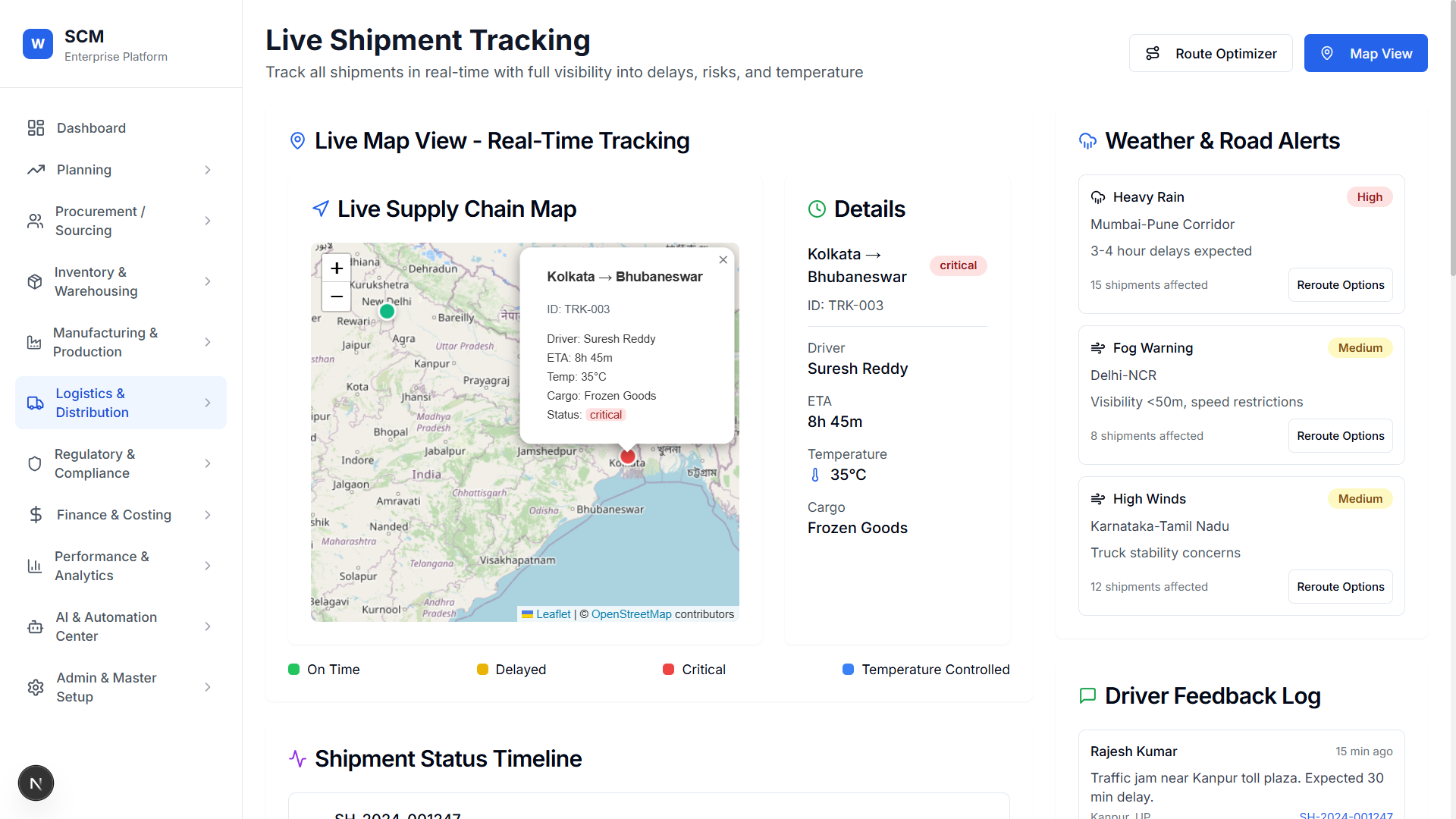The height and width of the screenshot is (819, 1456).
Task: Close the Kolkata–Bhubaneswar map popup
Action: click(x=723, y=260)
